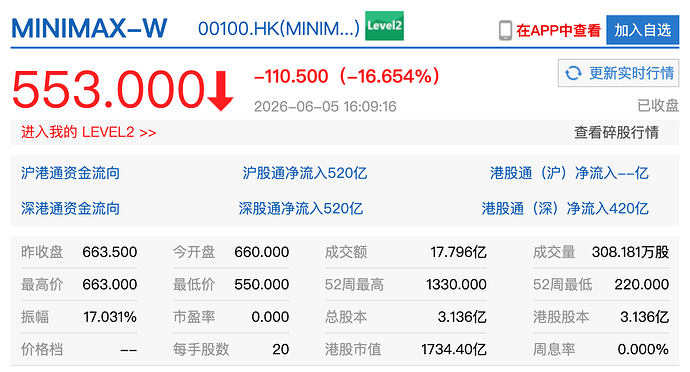
Task: Click the 价格档 value --
Action: pos(128,350)
